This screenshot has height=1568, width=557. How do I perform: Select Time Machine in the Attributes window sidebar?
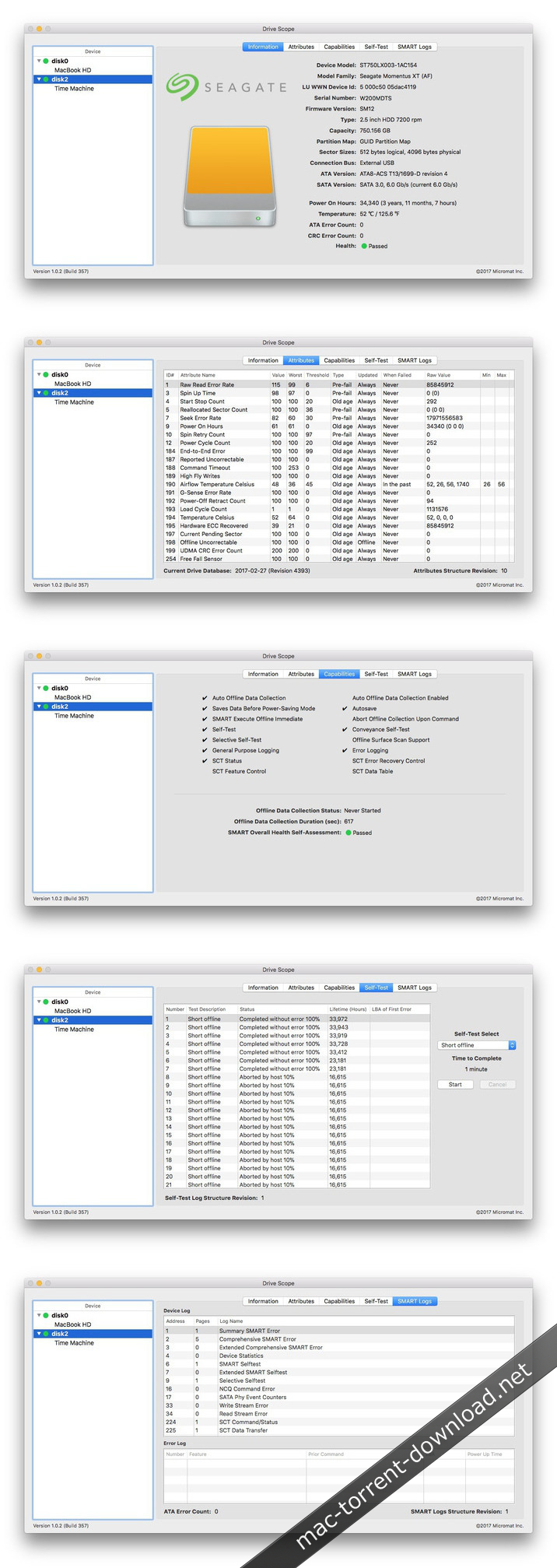pos(74,402)
